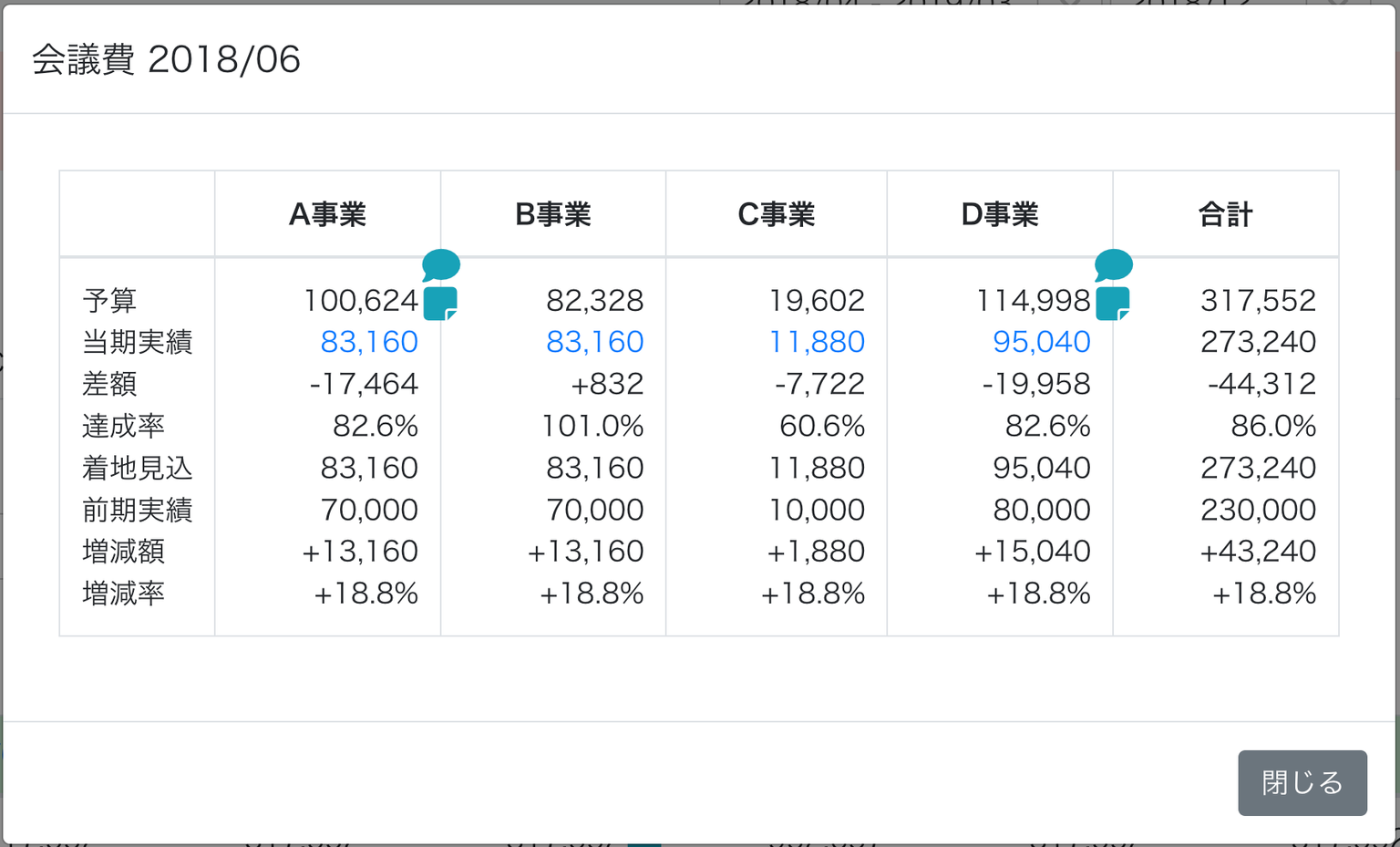
Task: Click the 増減額 row label
Action: click(123, 552)
